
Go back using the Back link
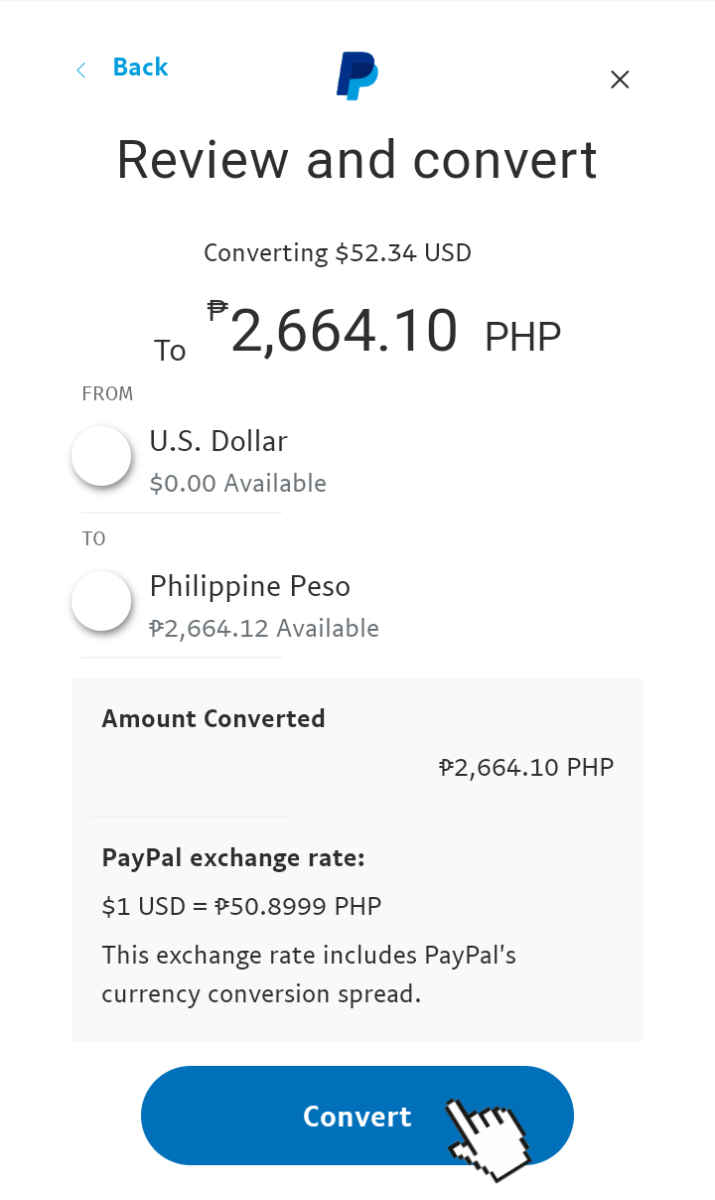pos(140,67)
